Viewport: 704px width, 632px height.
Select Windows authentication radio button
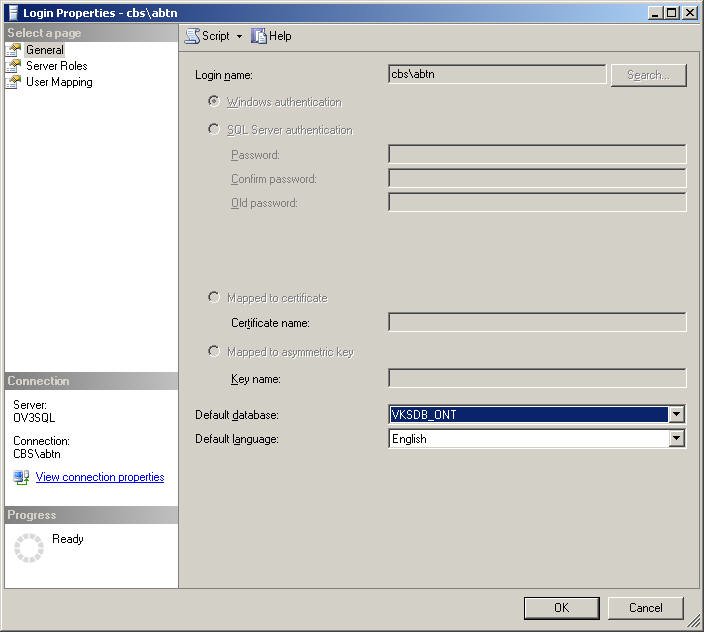(x=214, y=102)
